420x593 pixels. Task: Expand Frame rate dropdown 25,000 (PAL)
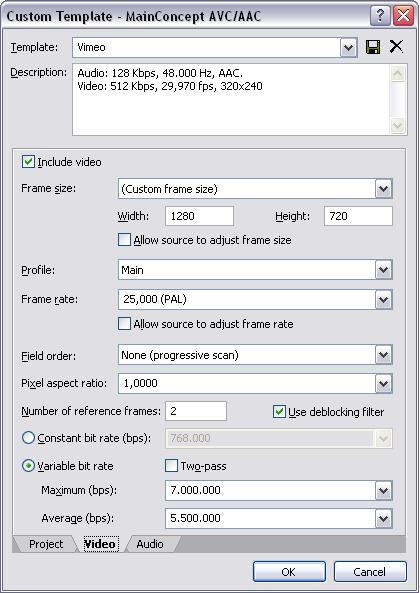(x=383, y=300)
